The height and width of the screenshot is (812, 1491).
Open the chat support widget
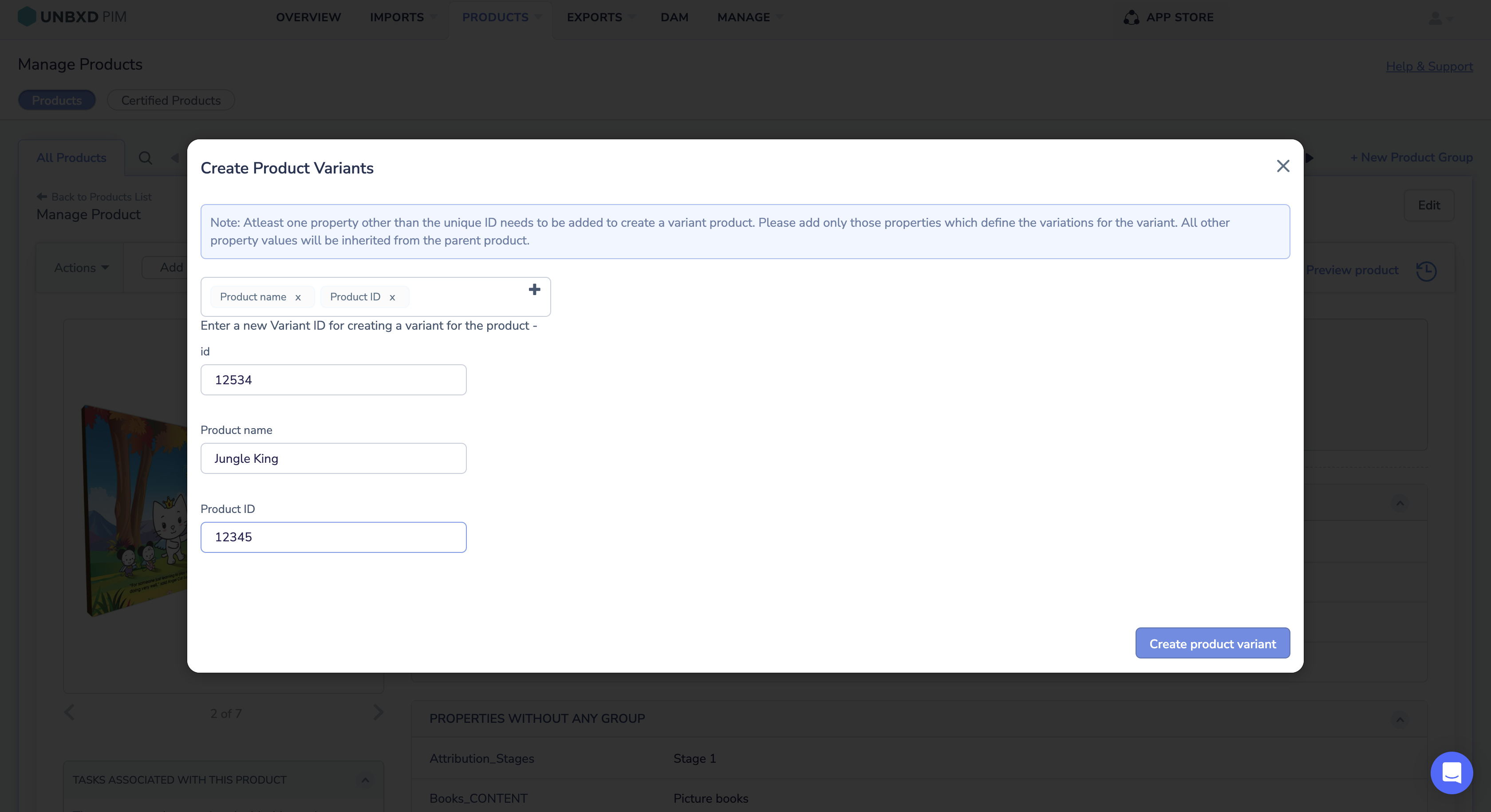(x=1451, y=773)
